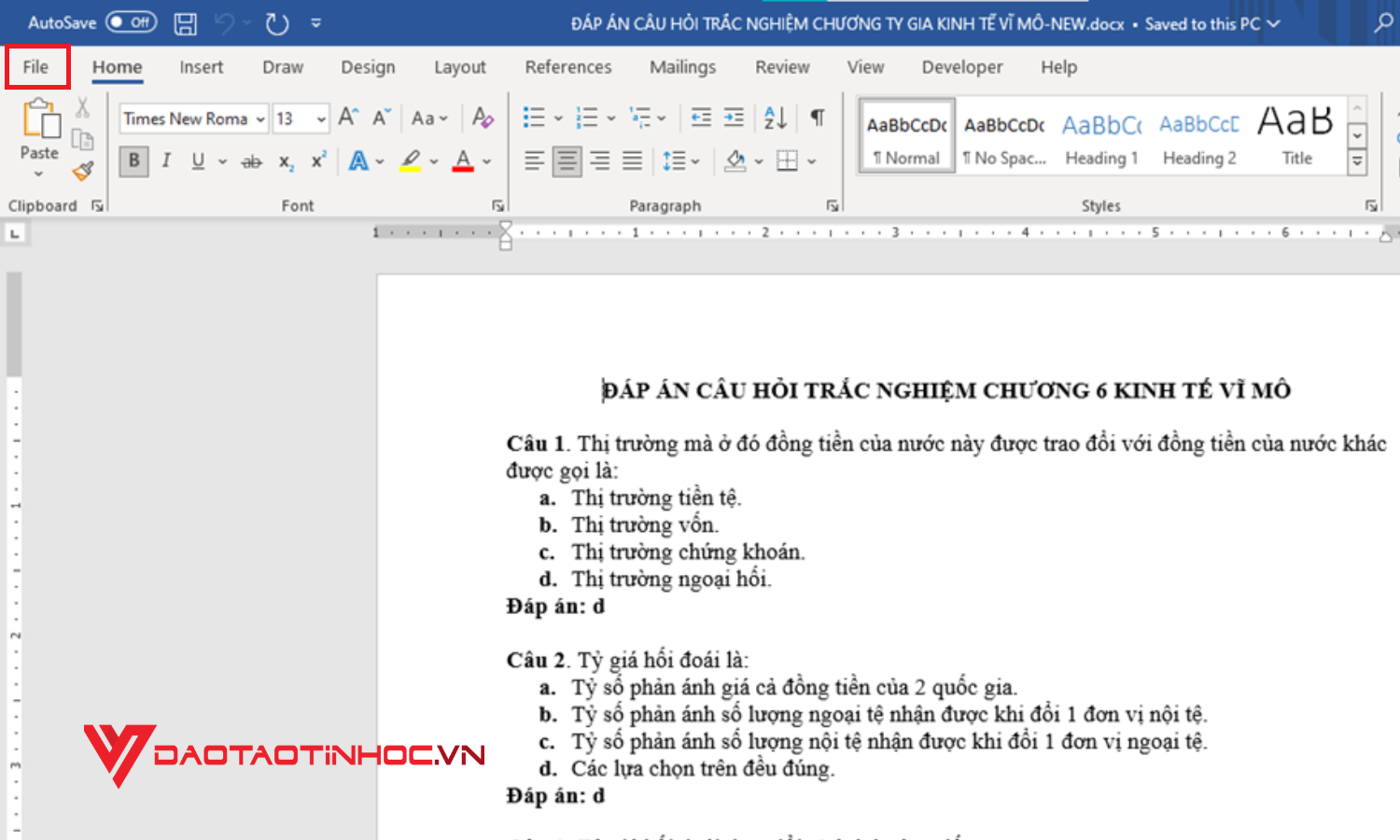Switch to the Review tab

pos(782,66)
